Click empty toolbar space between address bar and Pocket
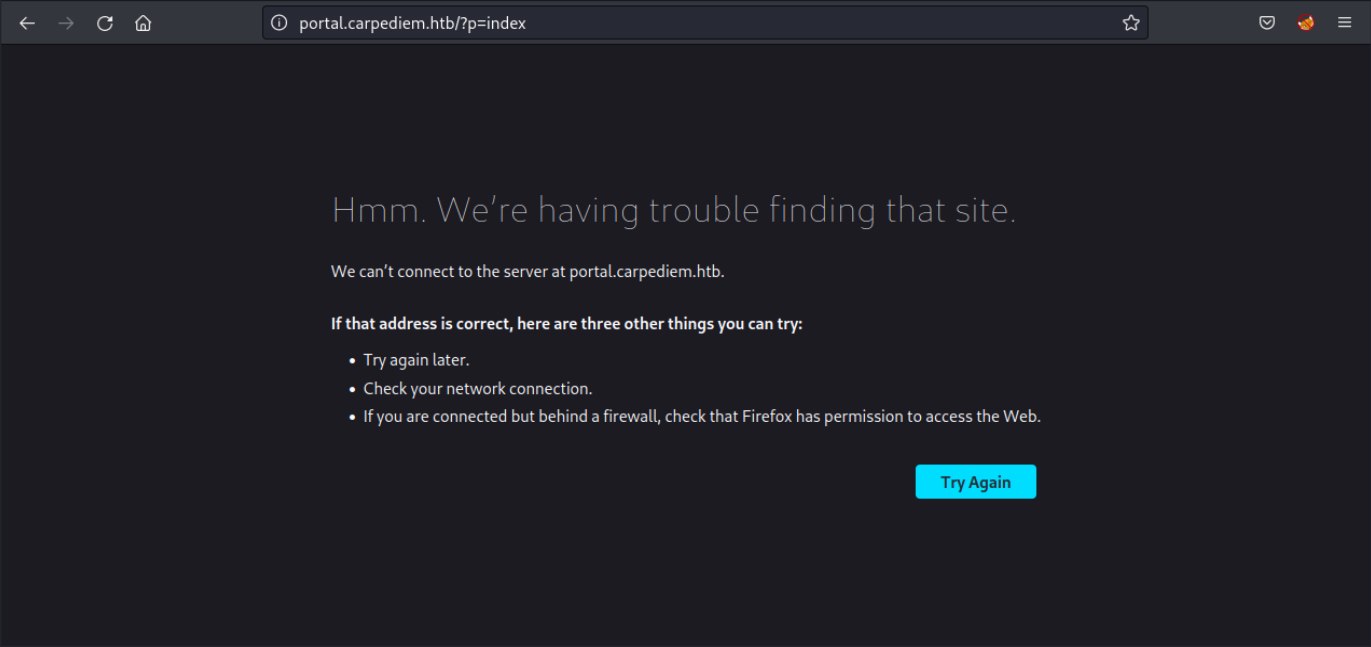 [x=1200, y=23]
